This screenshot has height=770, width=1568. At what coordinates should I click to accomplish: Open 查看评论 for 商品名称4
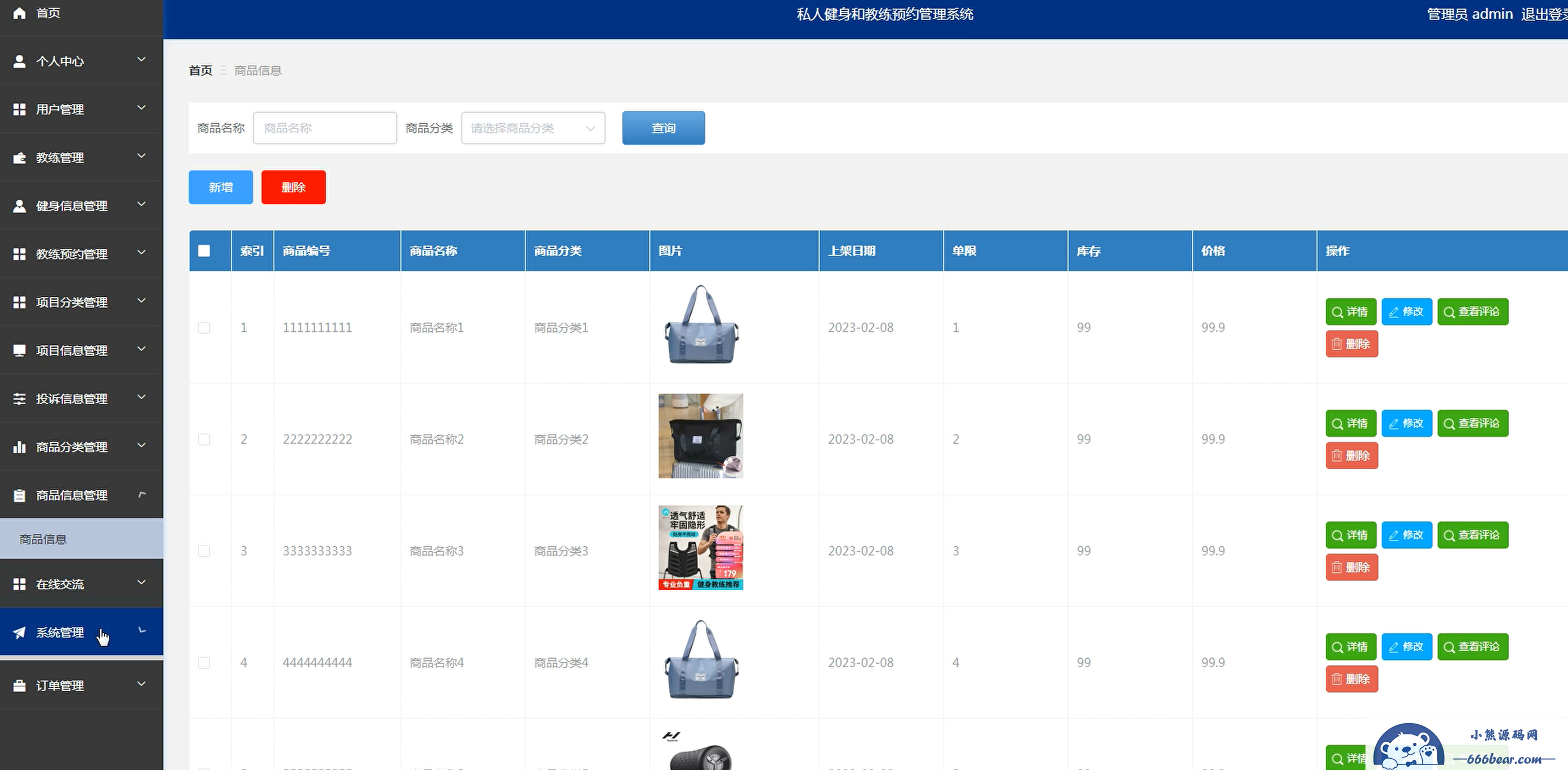point(1472,647)
